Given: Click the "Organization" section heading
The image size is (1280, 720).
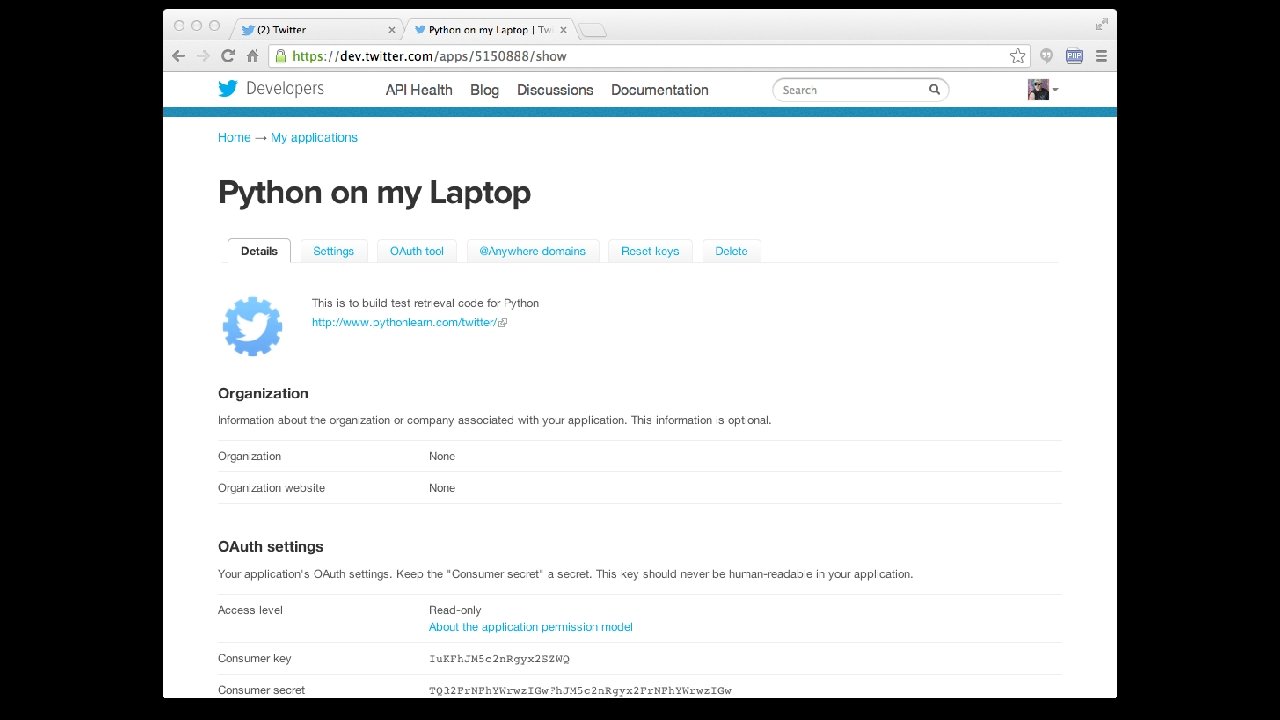Looking at the screenshot, I should [263, 394].
